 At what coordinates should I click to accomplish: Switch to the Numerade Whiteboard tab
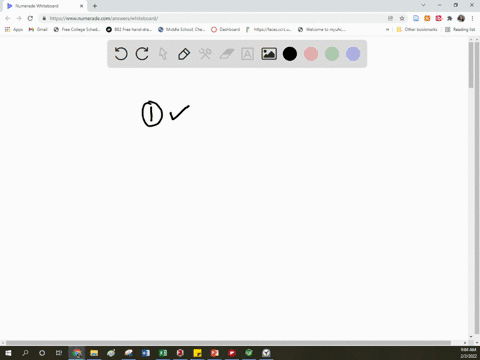pyautogui.click(x=44, y=6)
